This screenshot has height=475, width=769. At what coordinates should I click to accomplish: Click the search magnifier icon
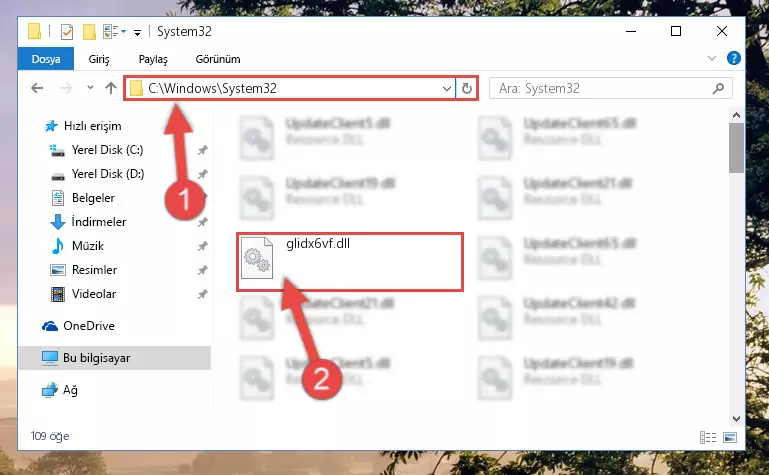tap(718, 88)
